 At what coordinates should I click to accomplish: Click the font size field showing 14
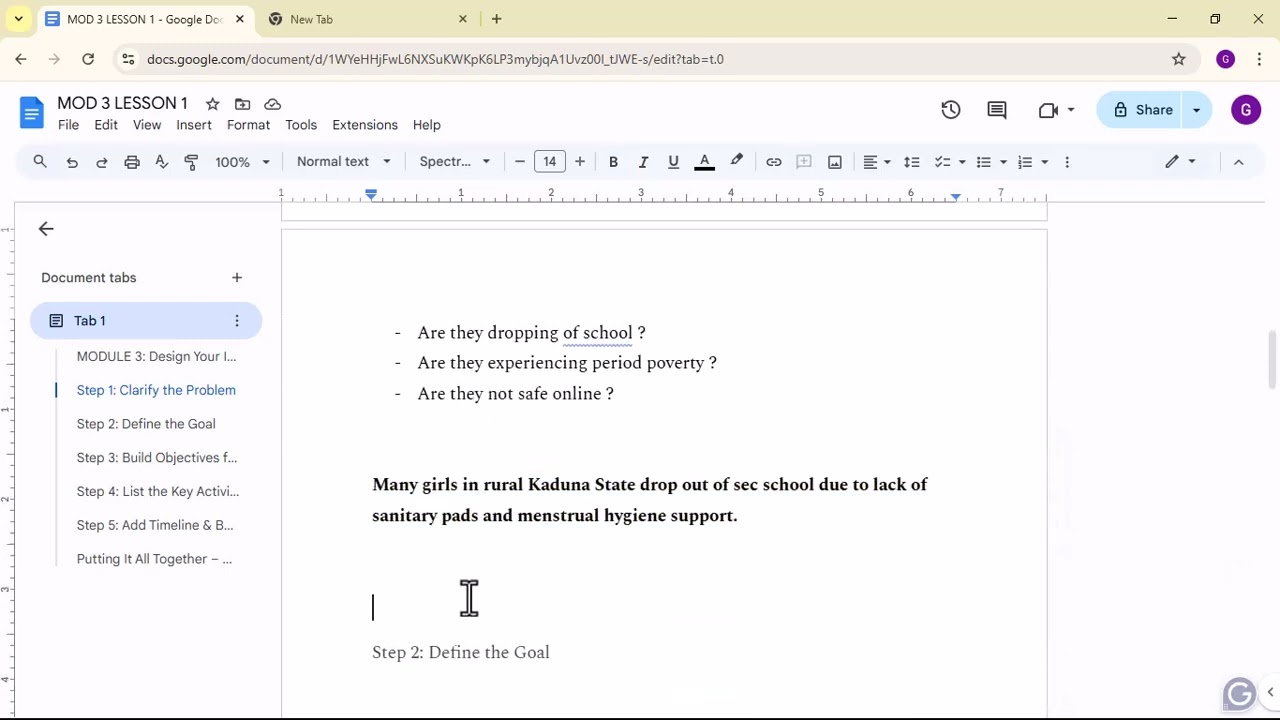point(550,162)
